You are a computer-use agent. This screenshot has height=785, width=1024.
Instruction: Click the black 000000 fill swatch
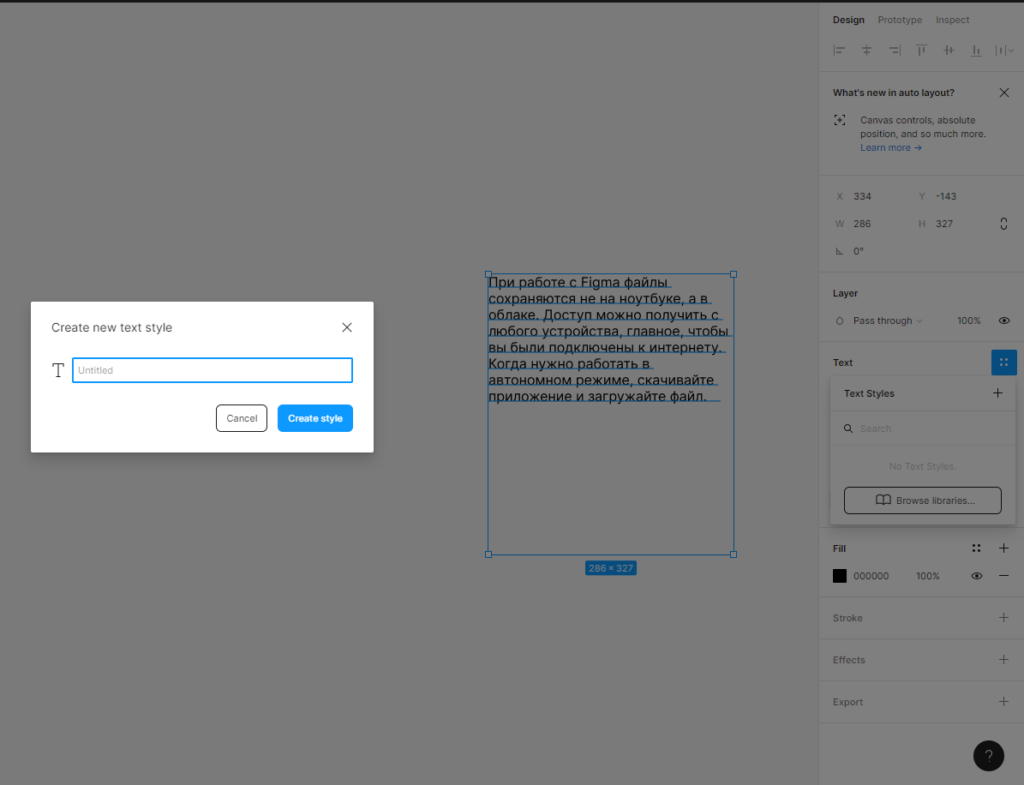(x=840, y=576)
